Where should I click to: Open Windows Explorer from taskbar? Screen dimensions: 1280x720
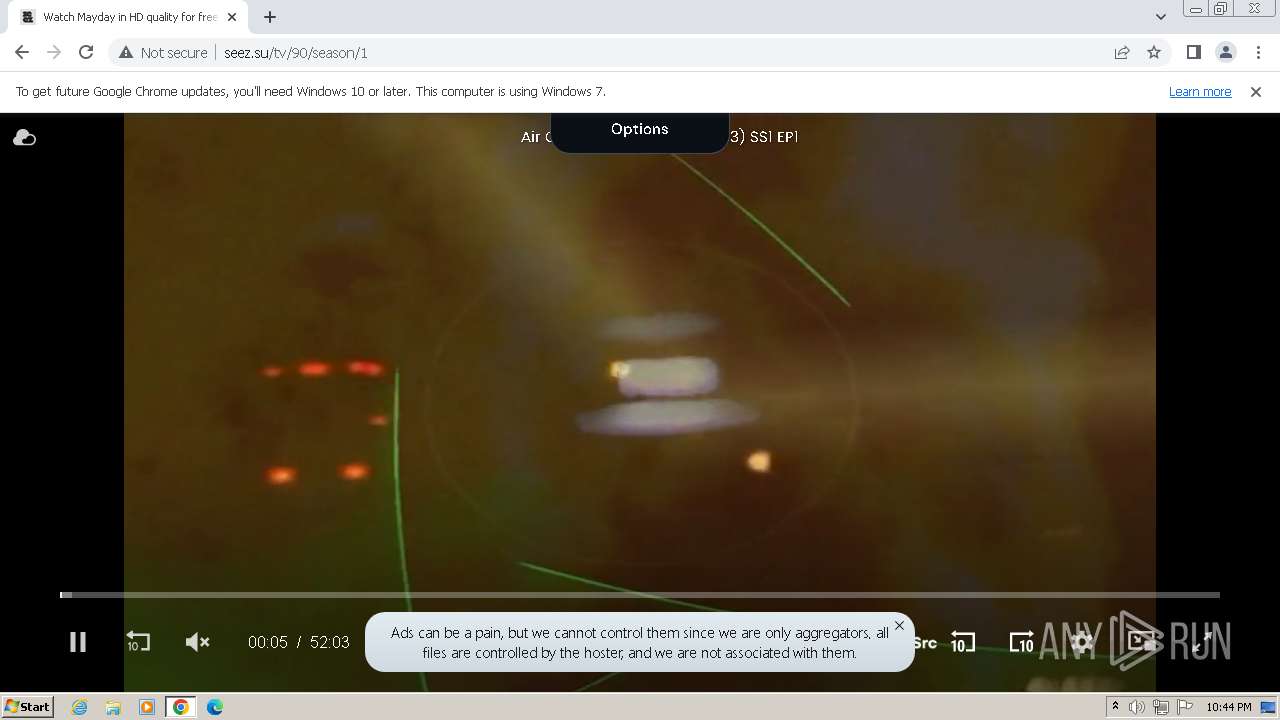point(113,707)
